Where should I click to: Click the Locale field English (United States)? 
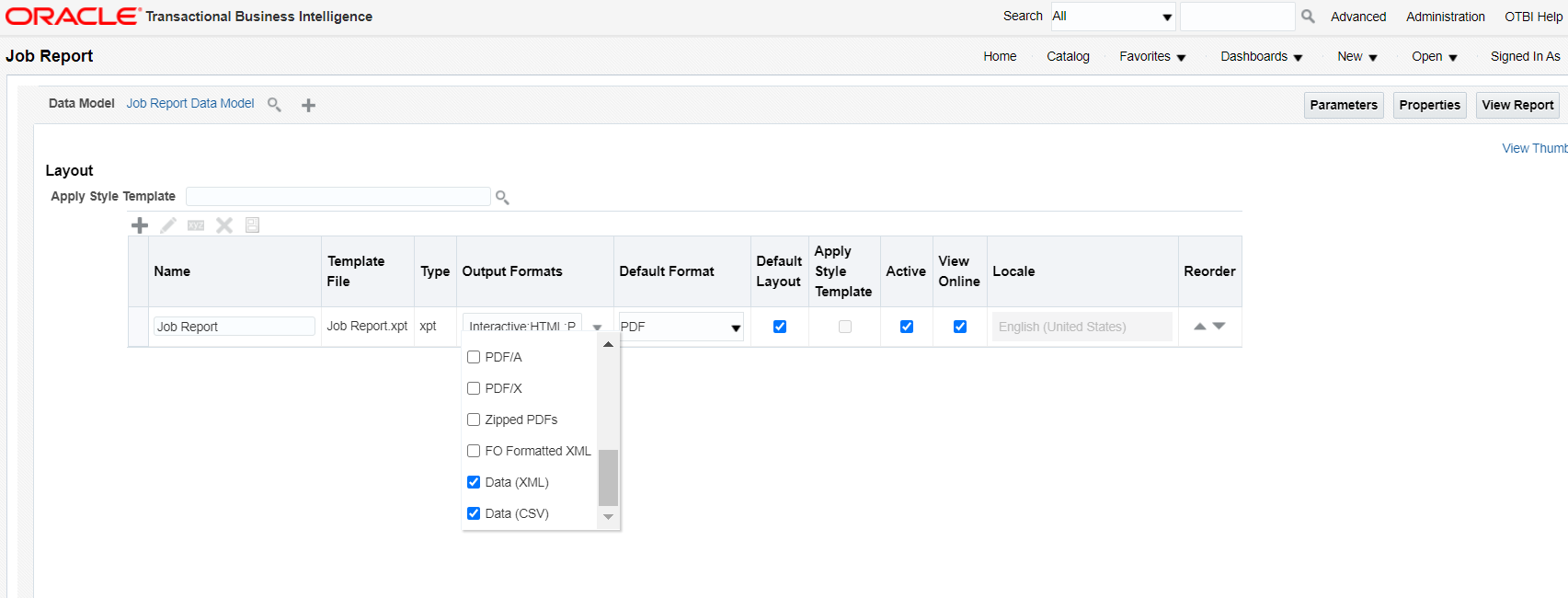[1082, 327]
